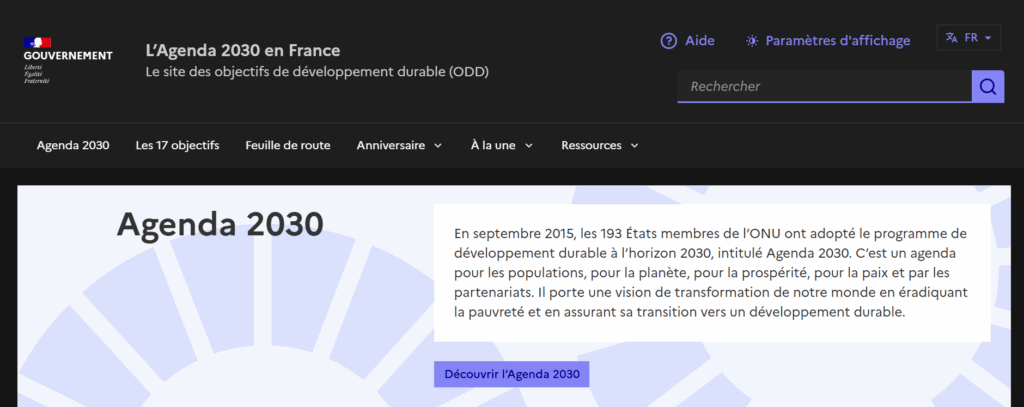Click the sun icon for display settings
Viewport: 1024px width, 407px height.
click(x=752, y=41)
